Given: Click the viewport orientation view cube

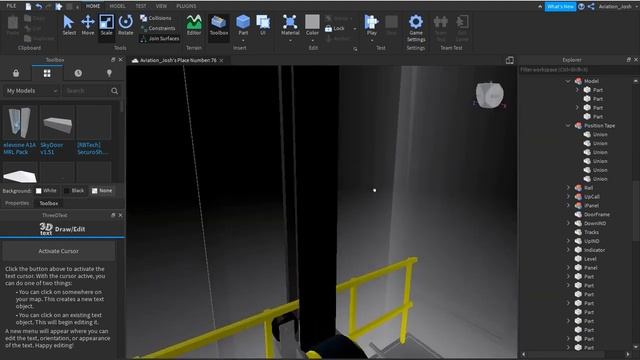Looking at the screenshot, I should pyautogui.click(x=489, y=95).
